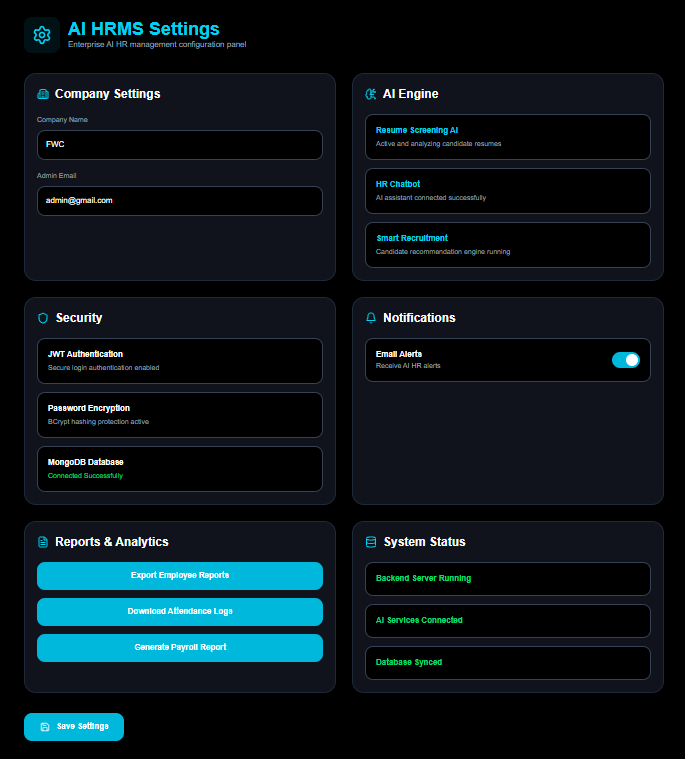Viewport: 685px width, 759px height.
Task: Toggle the Email Alerts switch off
Action: [x=625, y=360]
